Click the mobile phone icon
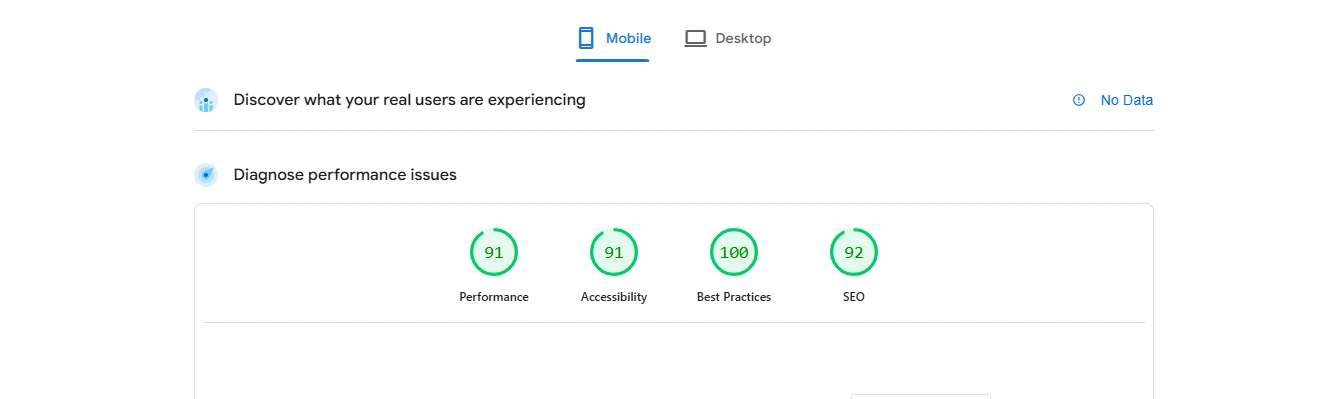The height and width of the screenshot is (399, 1318). click(x=586, y=38)
